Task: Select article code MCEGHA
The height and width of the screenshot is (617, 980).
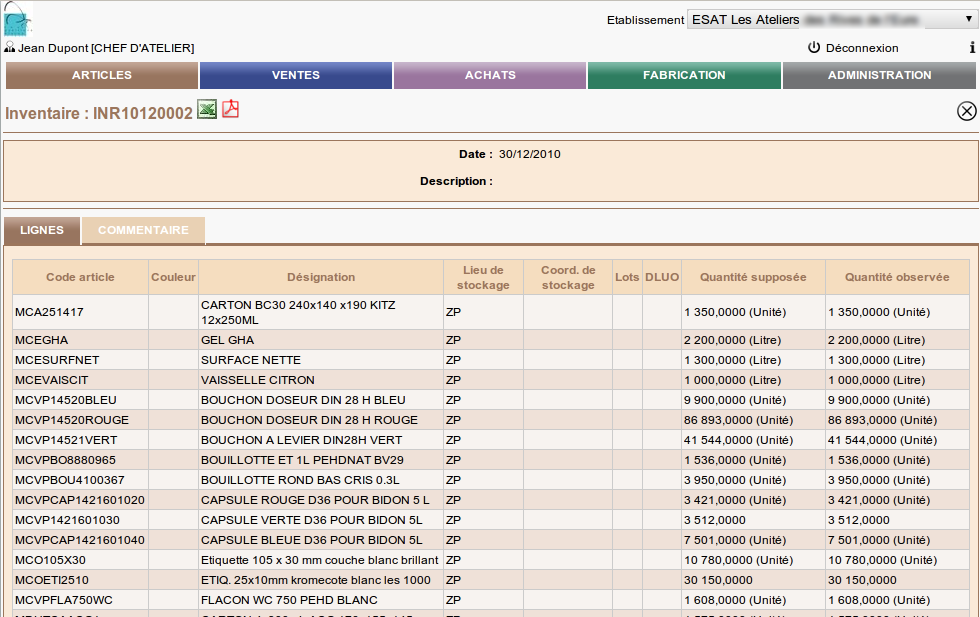Action: 41,340
